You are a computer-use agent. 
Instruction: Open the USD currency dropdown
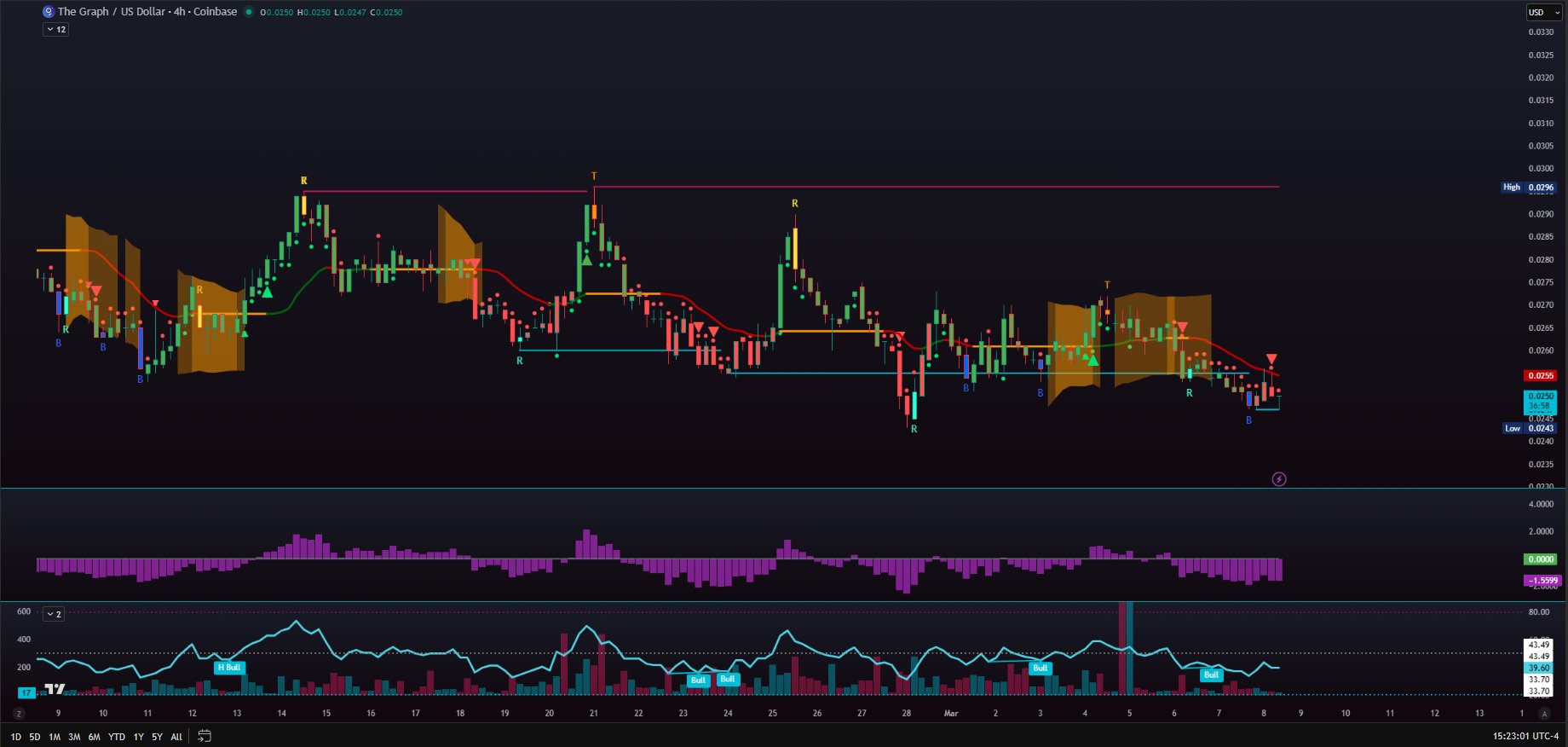pos(1544,13)
